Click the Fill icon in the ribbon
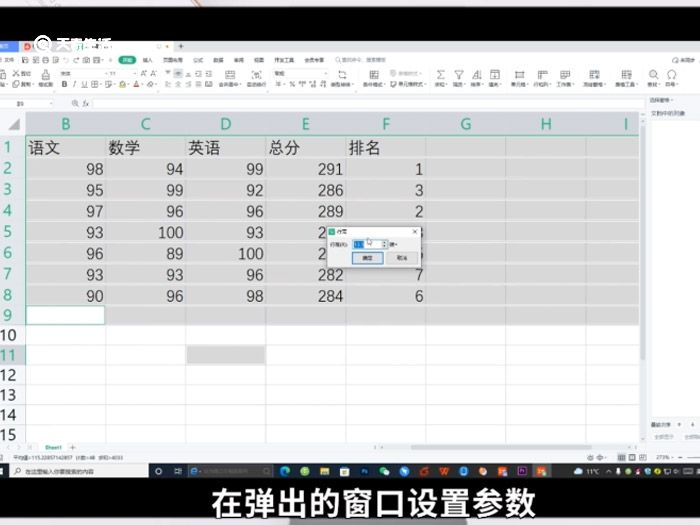Screen dimensions: 700x525 495,75
